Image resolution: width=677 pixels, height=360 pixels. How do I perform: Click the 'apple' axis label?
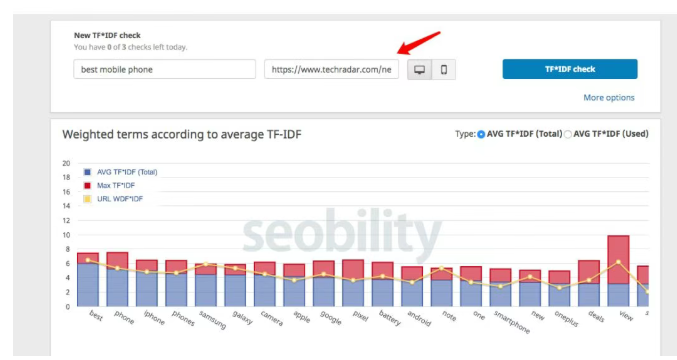pos(302,317)
